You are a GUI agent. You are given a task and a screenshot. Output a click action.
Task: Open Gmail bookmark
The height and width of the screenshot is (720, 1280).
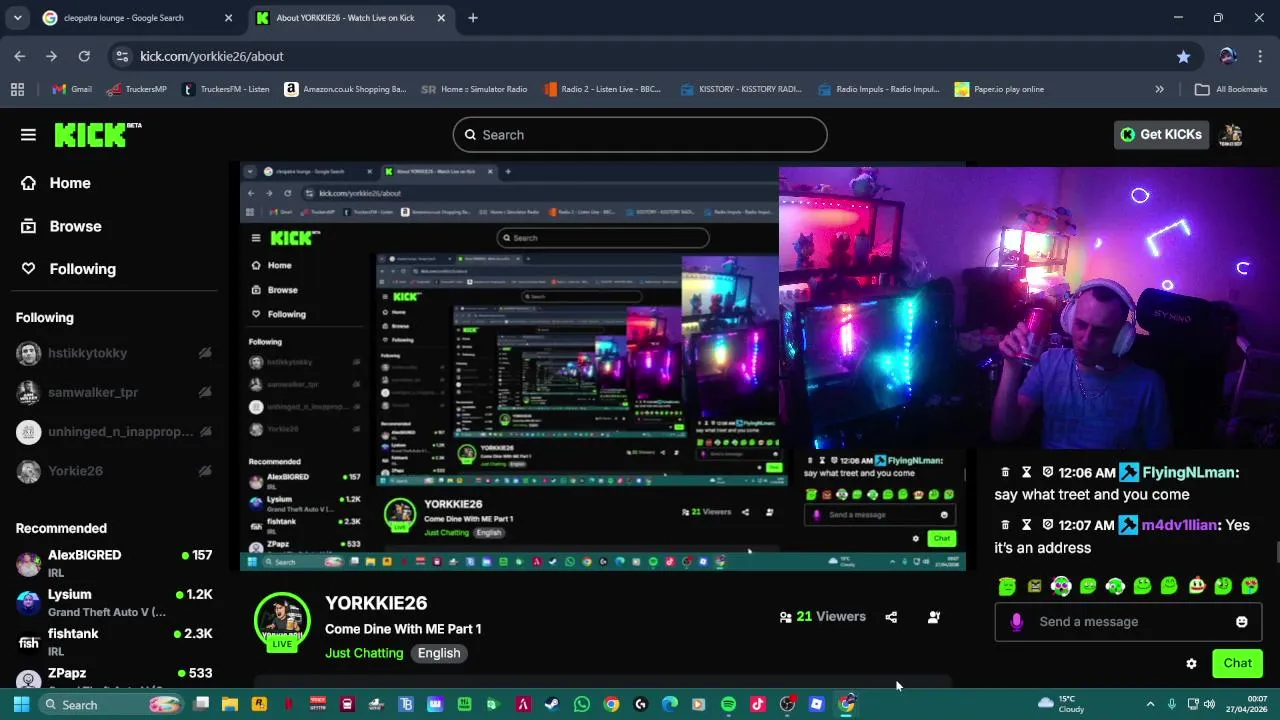(x=72, y=89)
